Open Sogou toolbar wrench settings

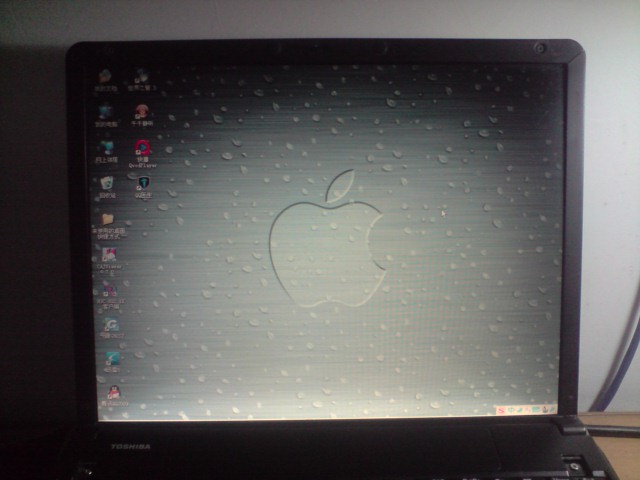pyautogui.click(x=552, y=409)
